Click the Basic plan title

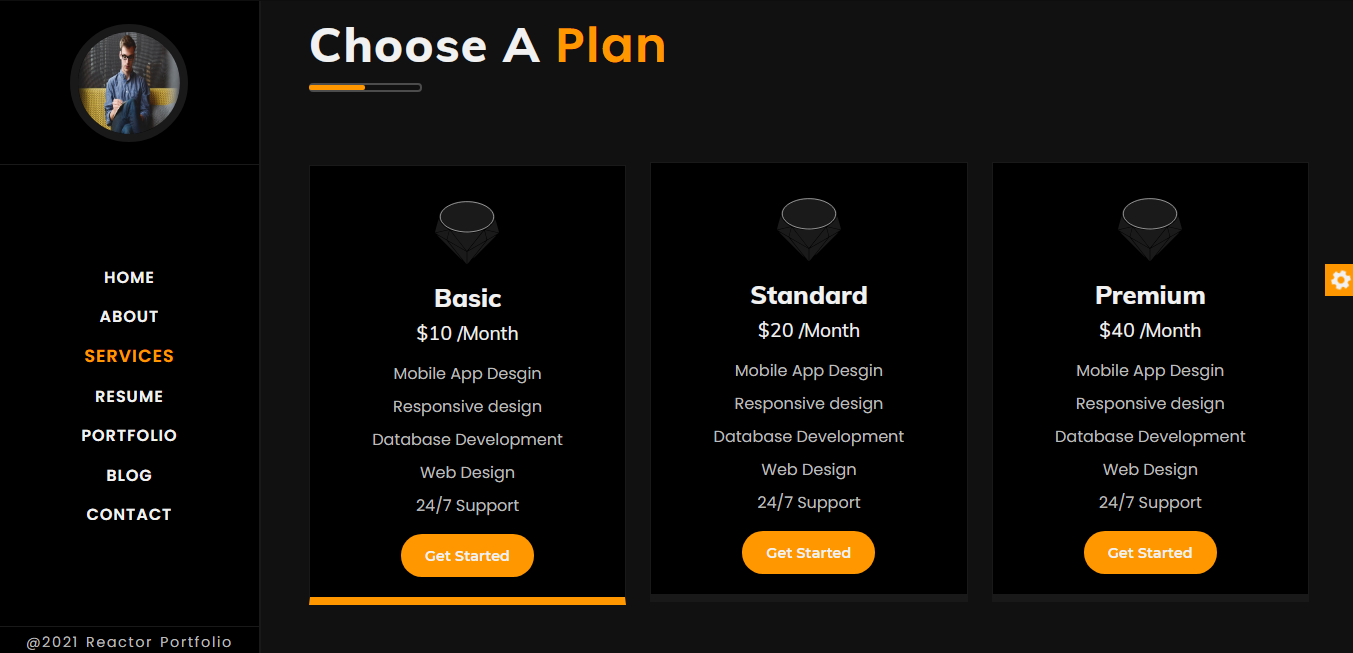pyautogui.click(x=467, y=298)
